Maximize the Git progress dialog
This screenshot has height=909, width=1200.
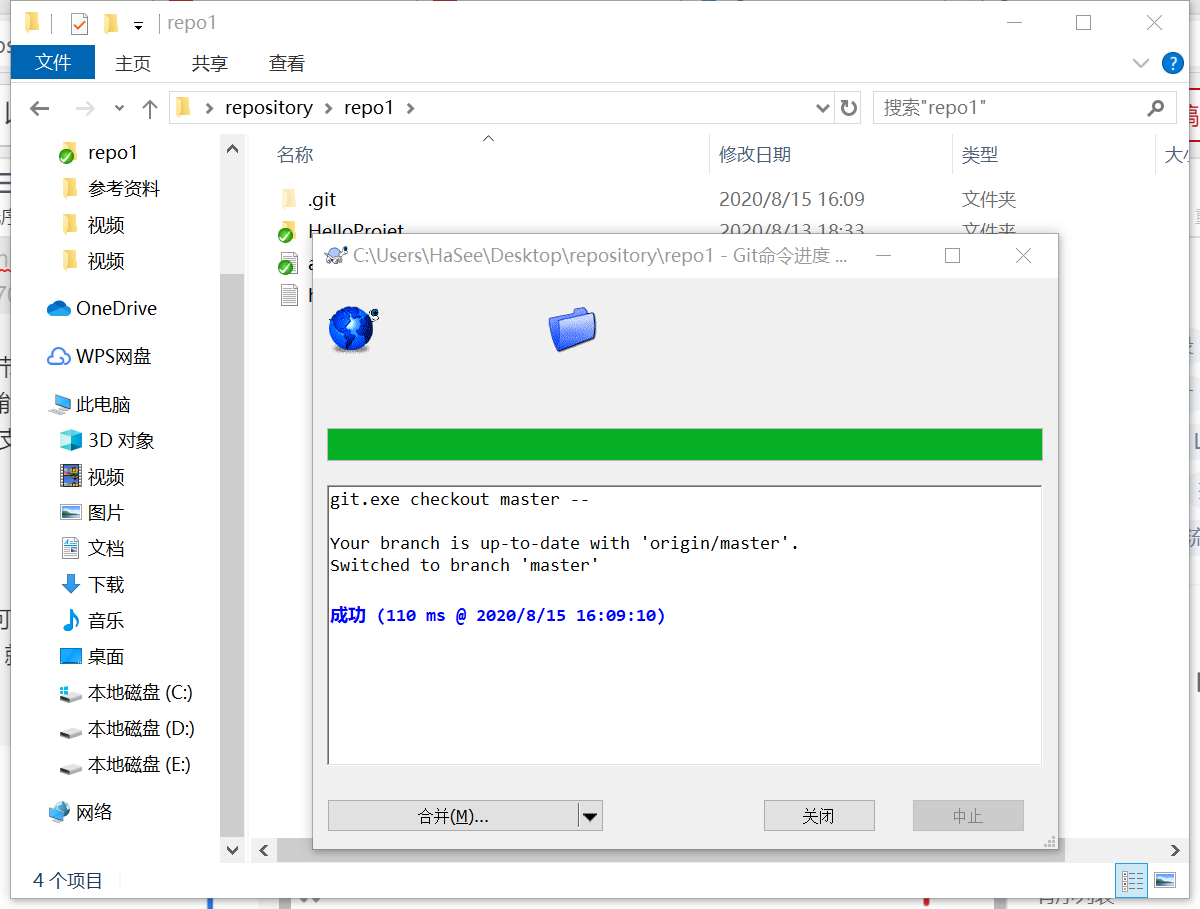coord(952,256)
